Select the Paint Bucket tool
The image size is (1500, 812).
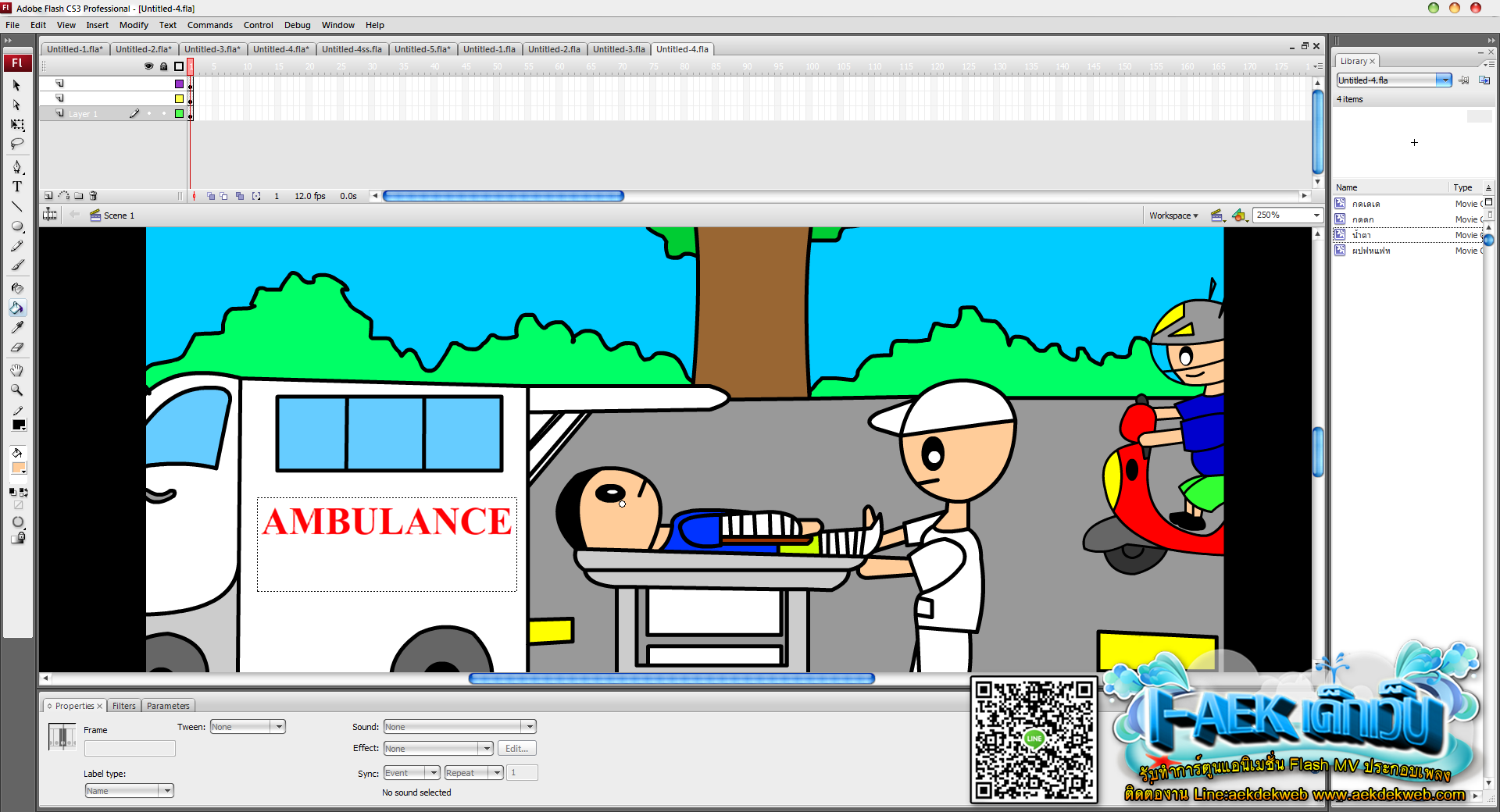pyautogui.click(x=17, y=308)
